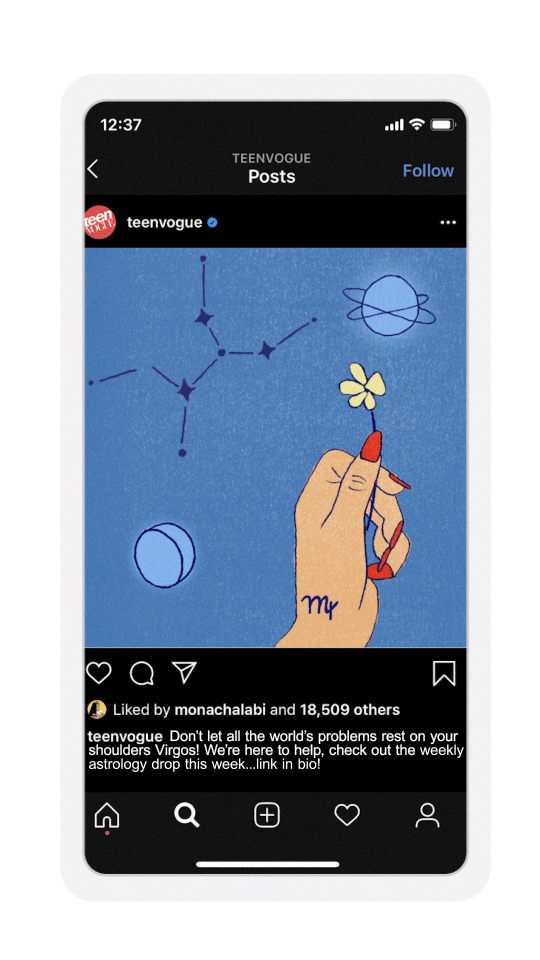Tap teenvogue username in the caption

pos(126,736)
